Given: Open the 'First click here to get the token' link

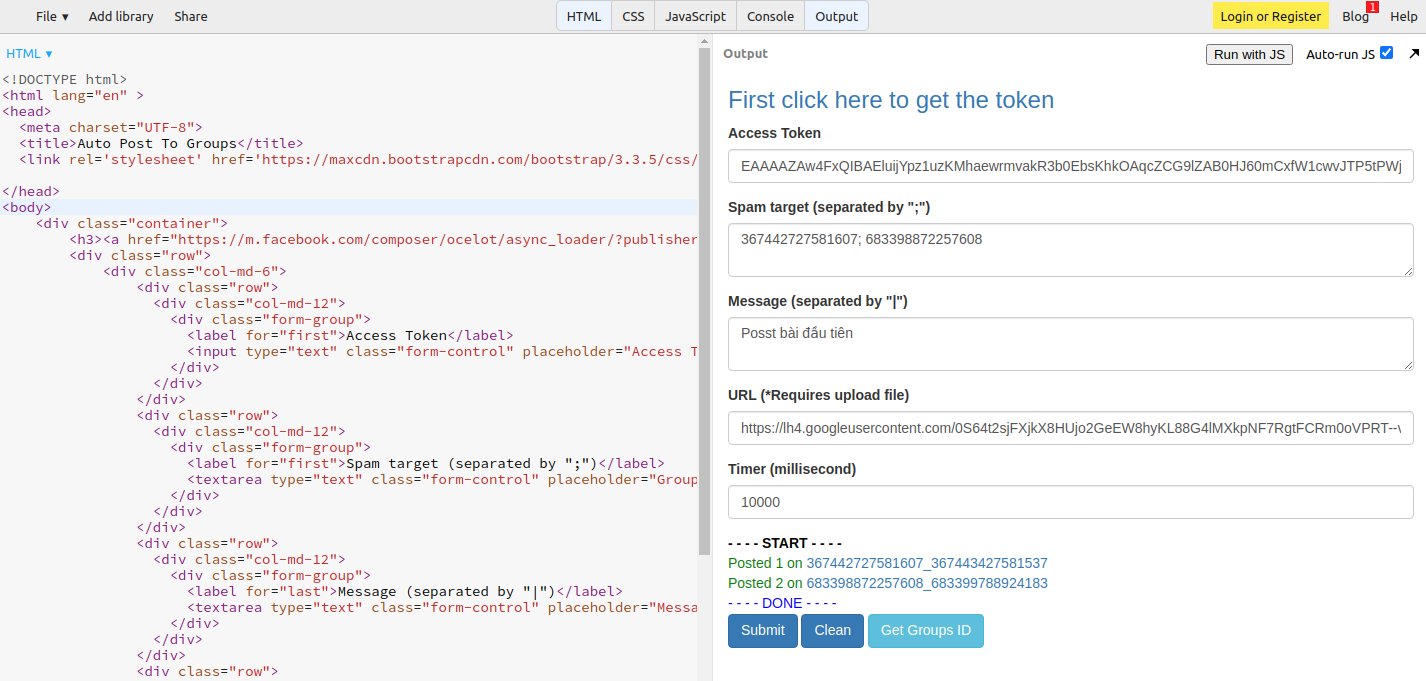Looking at the screenshot, I should pyautogui.click(x=890, y=100).
